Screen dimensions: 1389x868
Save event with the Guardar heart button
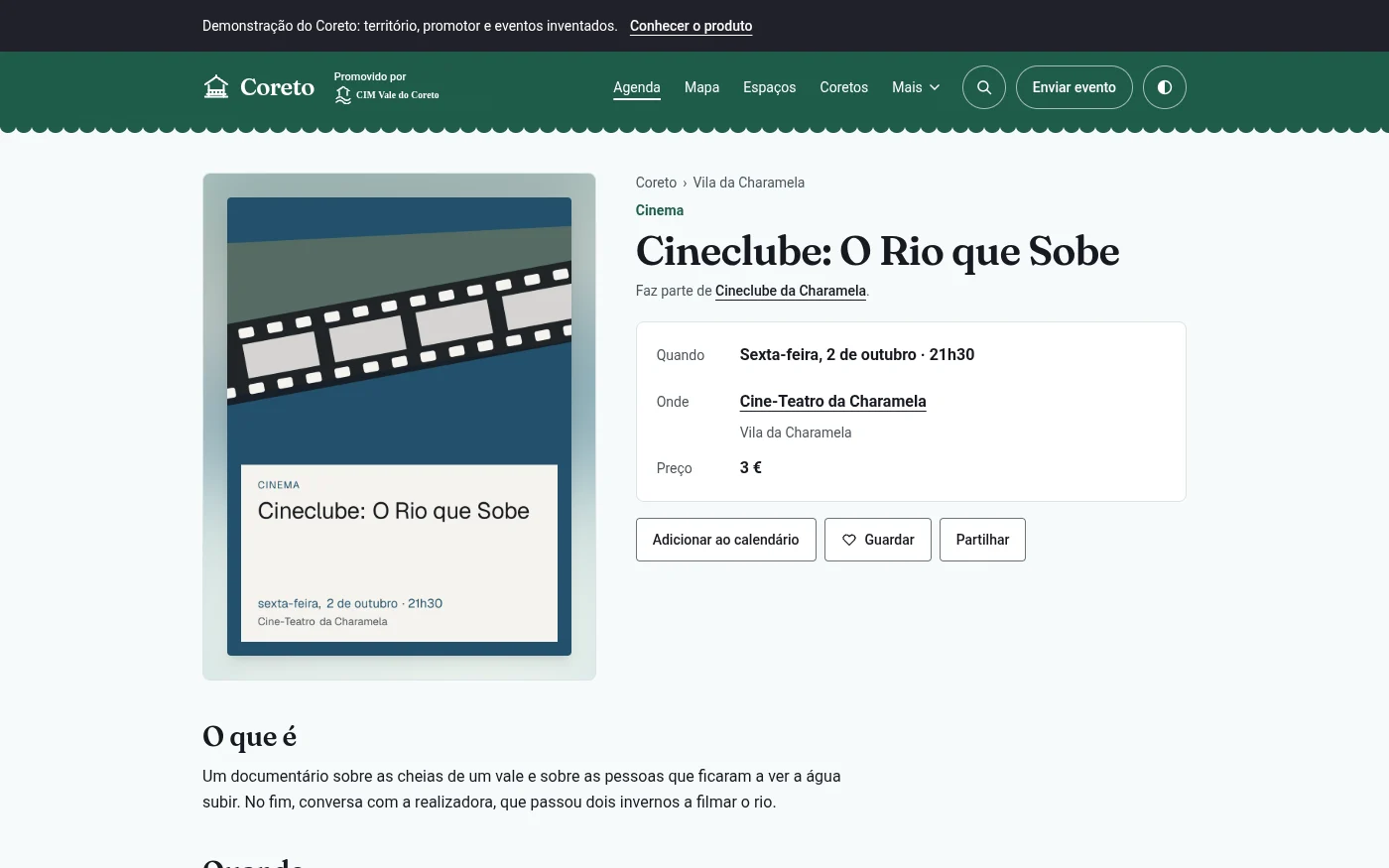[878, 540]
